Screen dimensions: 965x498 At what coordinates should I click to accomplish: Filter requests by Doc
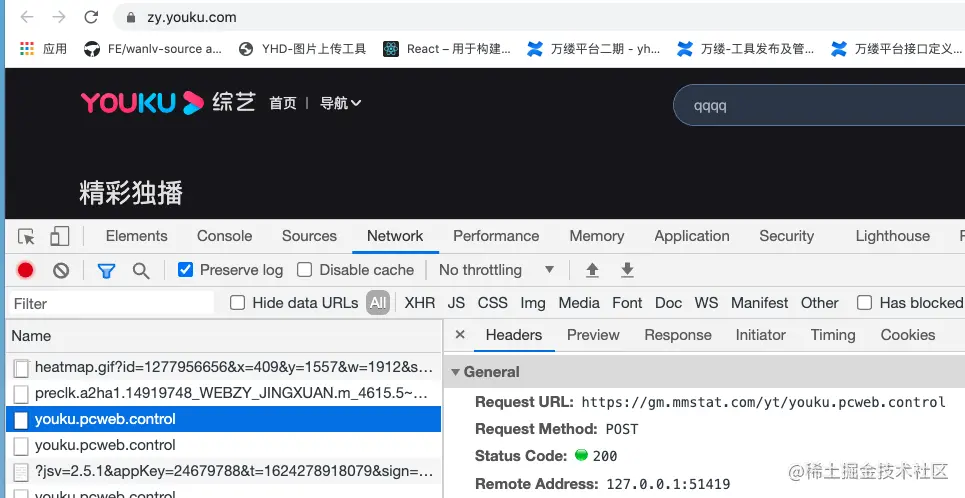point(668,303)
